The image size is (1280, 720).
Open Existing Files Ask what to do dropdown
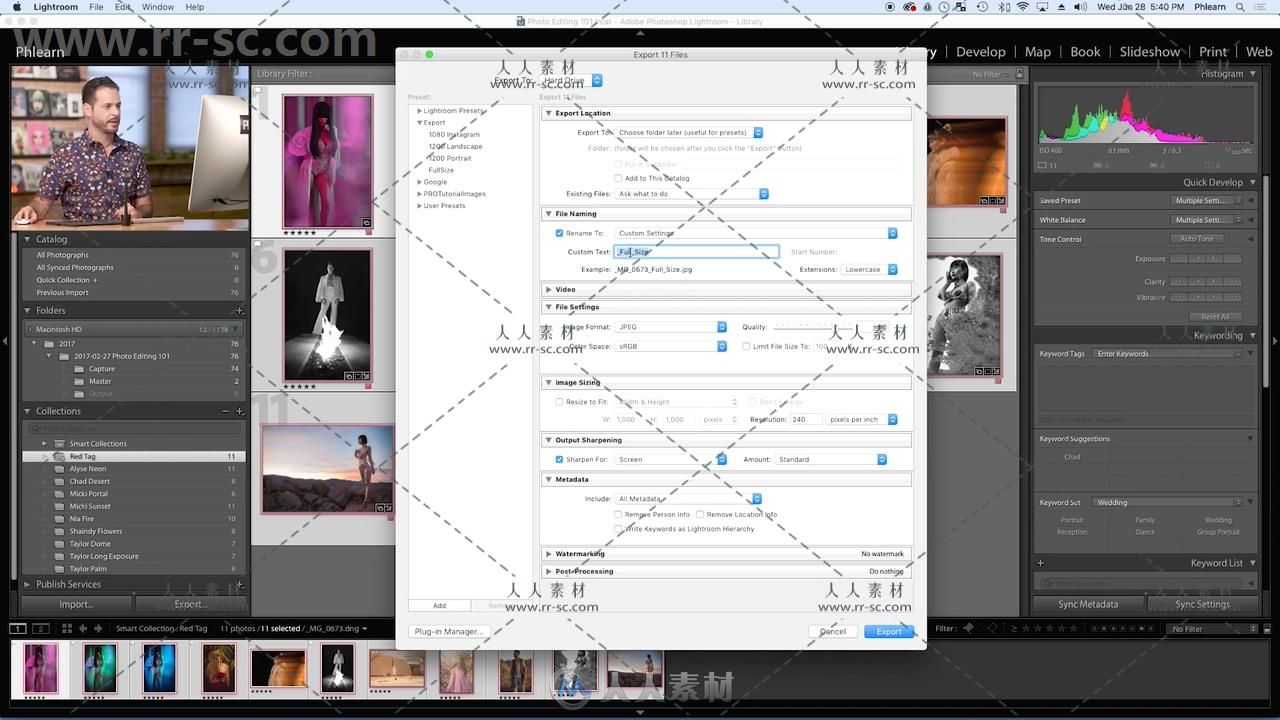(x=692, y=194)
